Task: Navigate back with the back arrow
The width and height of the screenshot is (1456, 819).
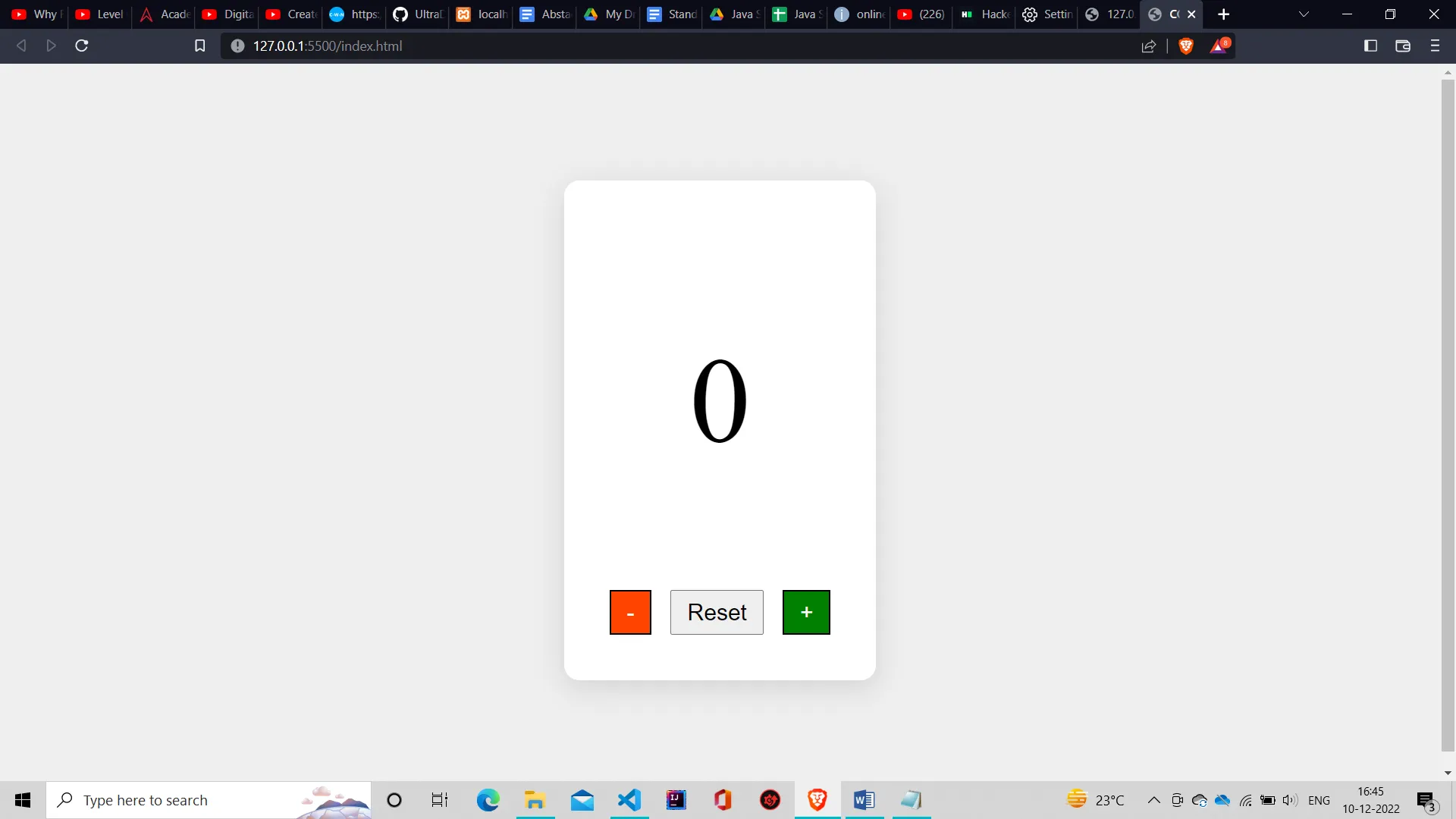Action: point(20,45)
